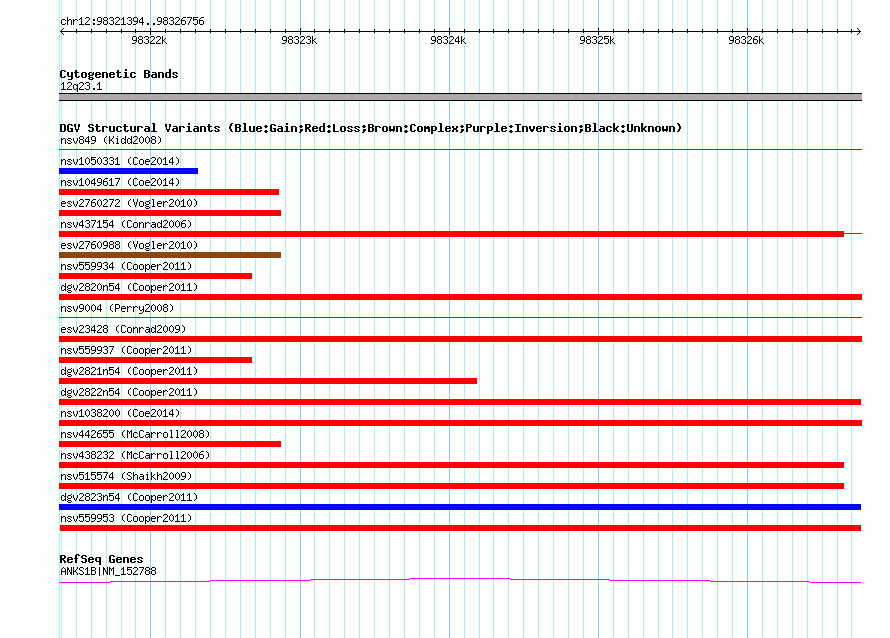Click the nsv559953 (Cooper2011) label
The image size is (890, 638).
click(x=126, y=518)
